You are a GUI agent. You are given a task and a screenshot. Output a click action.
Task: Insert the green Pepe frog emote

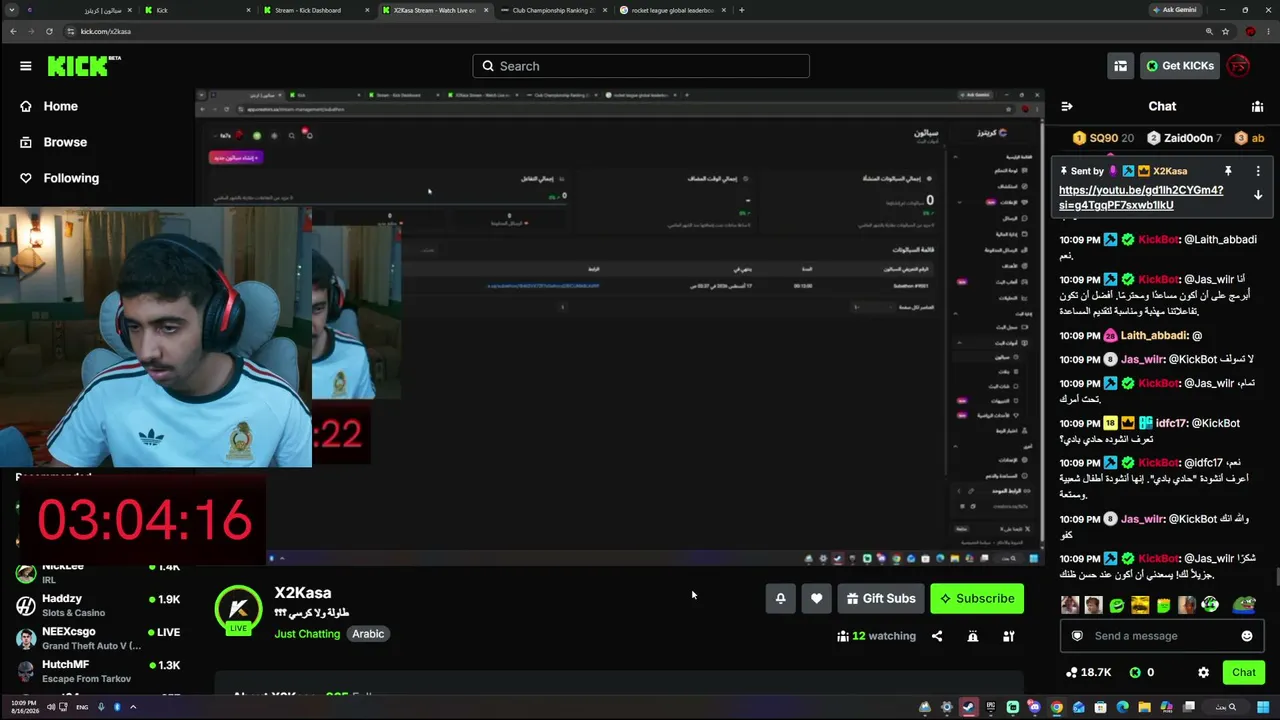[1244, 605]
